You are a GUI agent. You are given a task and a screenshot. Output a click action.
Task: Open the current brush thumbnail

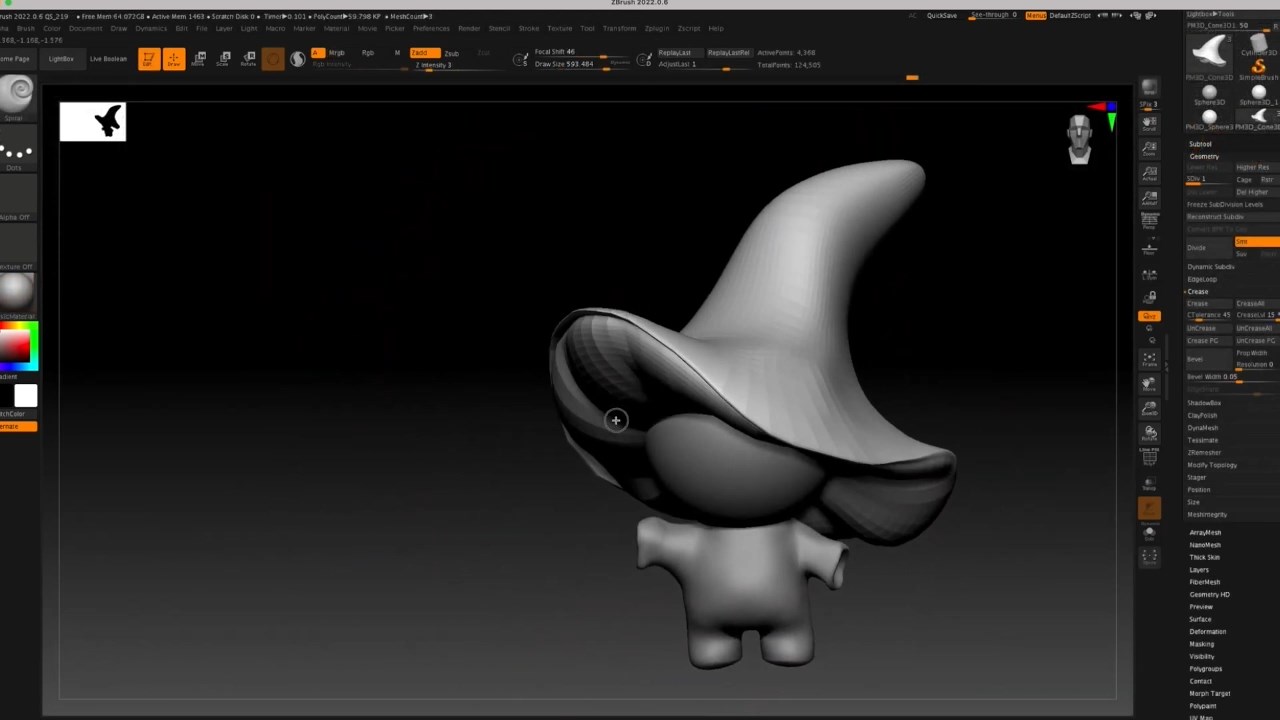point(17,96)
